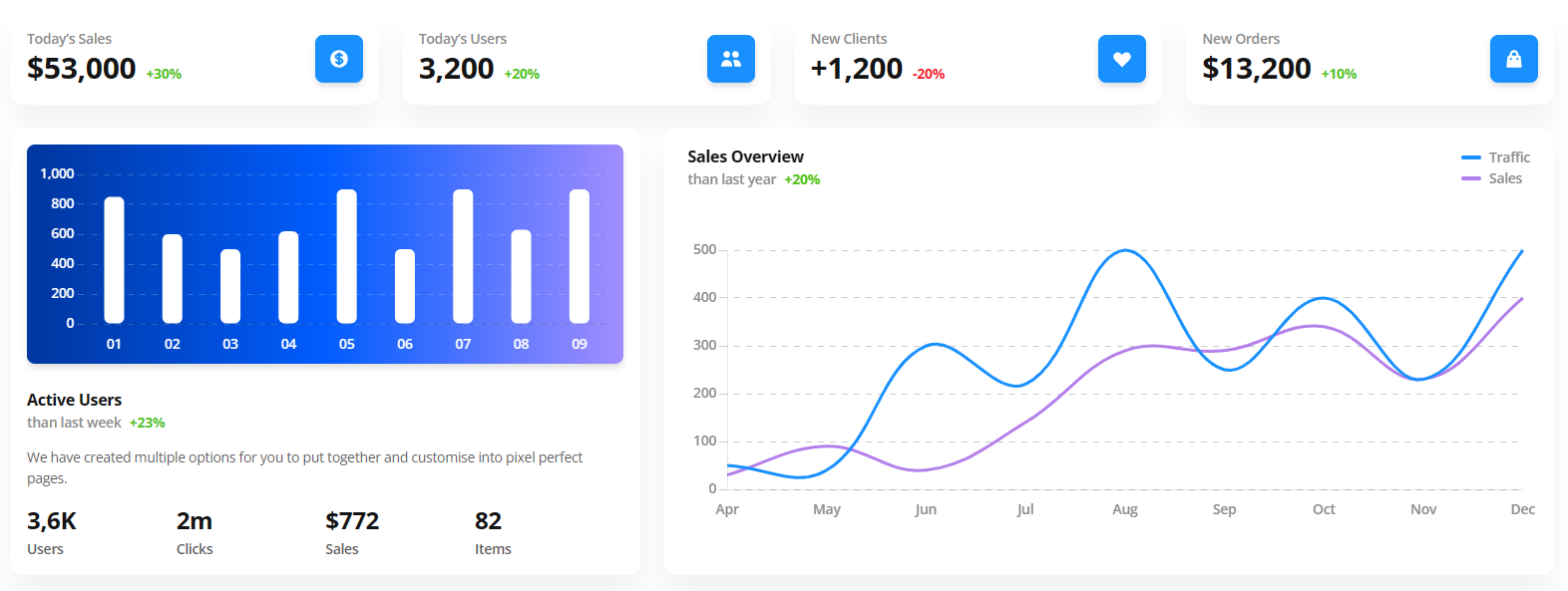Click the 82 Items statistic
Viewport: 1568px width, 591px height.
[x=489, y=521]
